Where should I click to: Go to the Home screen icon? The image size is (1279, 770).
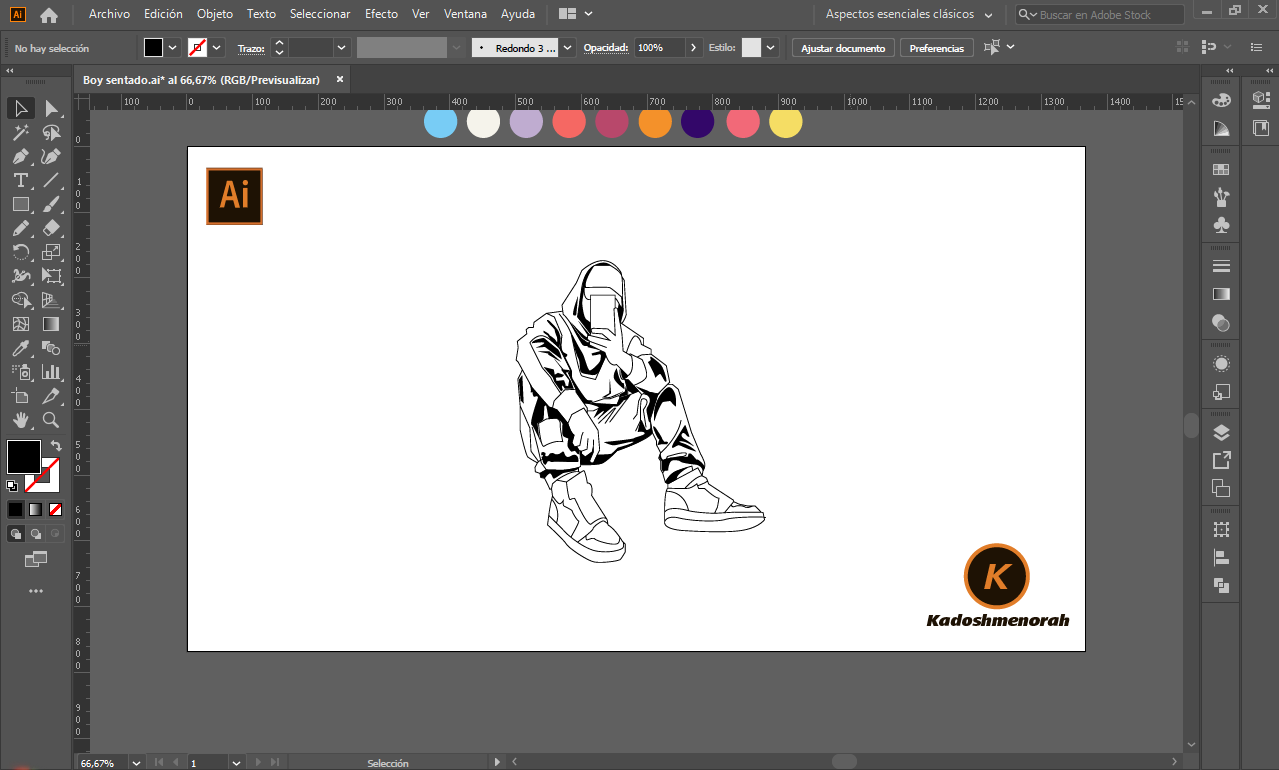(x=49, y=15)
